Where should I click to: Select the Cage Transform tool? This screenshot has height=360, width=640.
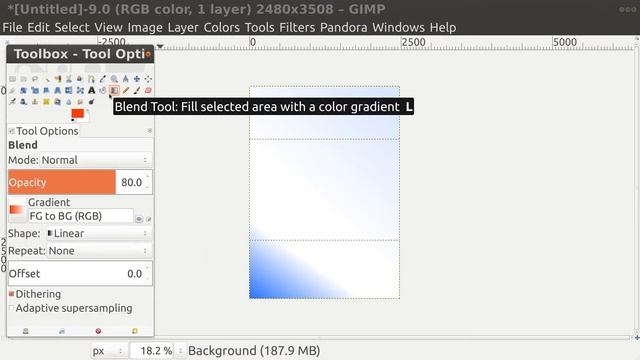click(x=80, y=90)
